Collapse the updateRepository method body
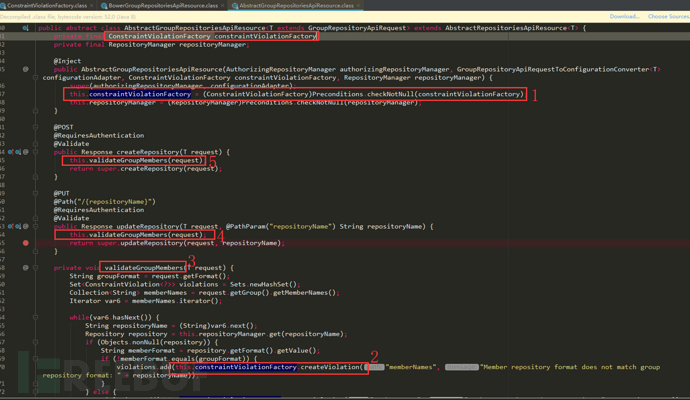 [x=35, y=226]
